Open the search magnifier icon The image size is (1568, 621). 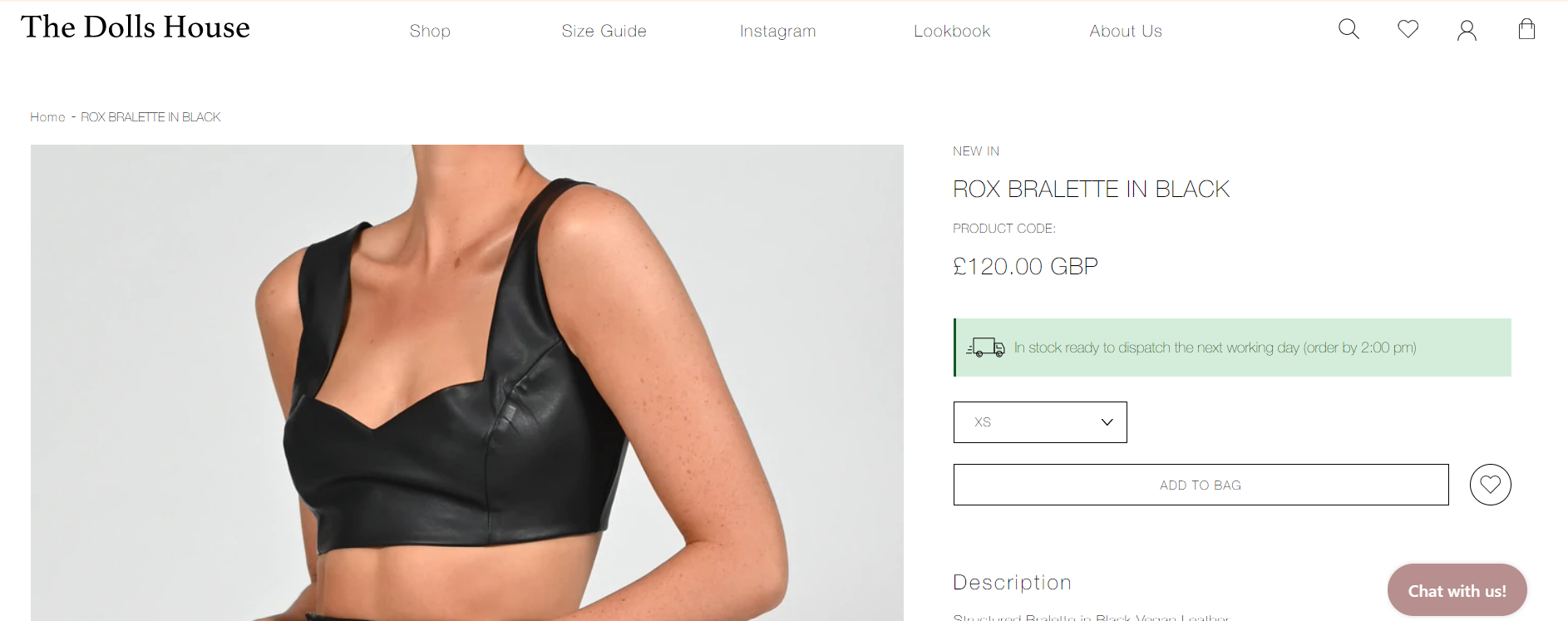coord(1349,29)
